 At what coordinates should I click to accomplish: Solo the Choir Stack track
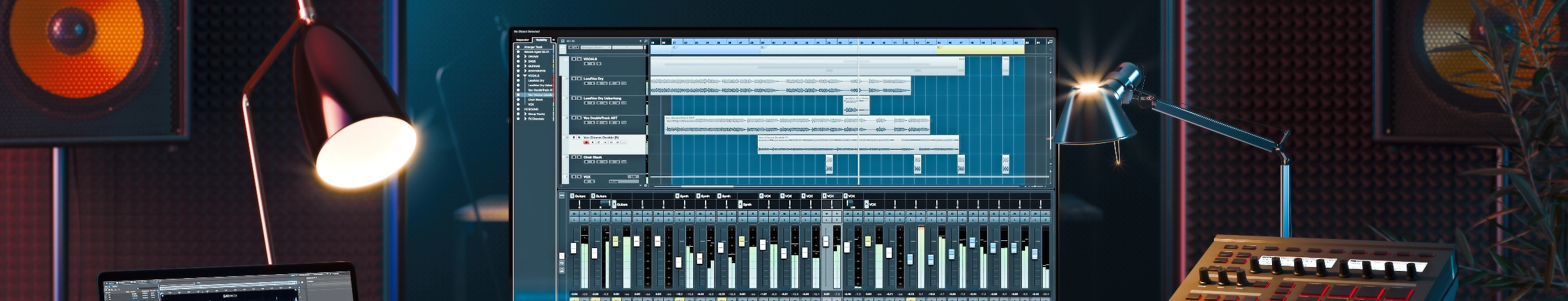pyautogui.click(x=579, y=157)
